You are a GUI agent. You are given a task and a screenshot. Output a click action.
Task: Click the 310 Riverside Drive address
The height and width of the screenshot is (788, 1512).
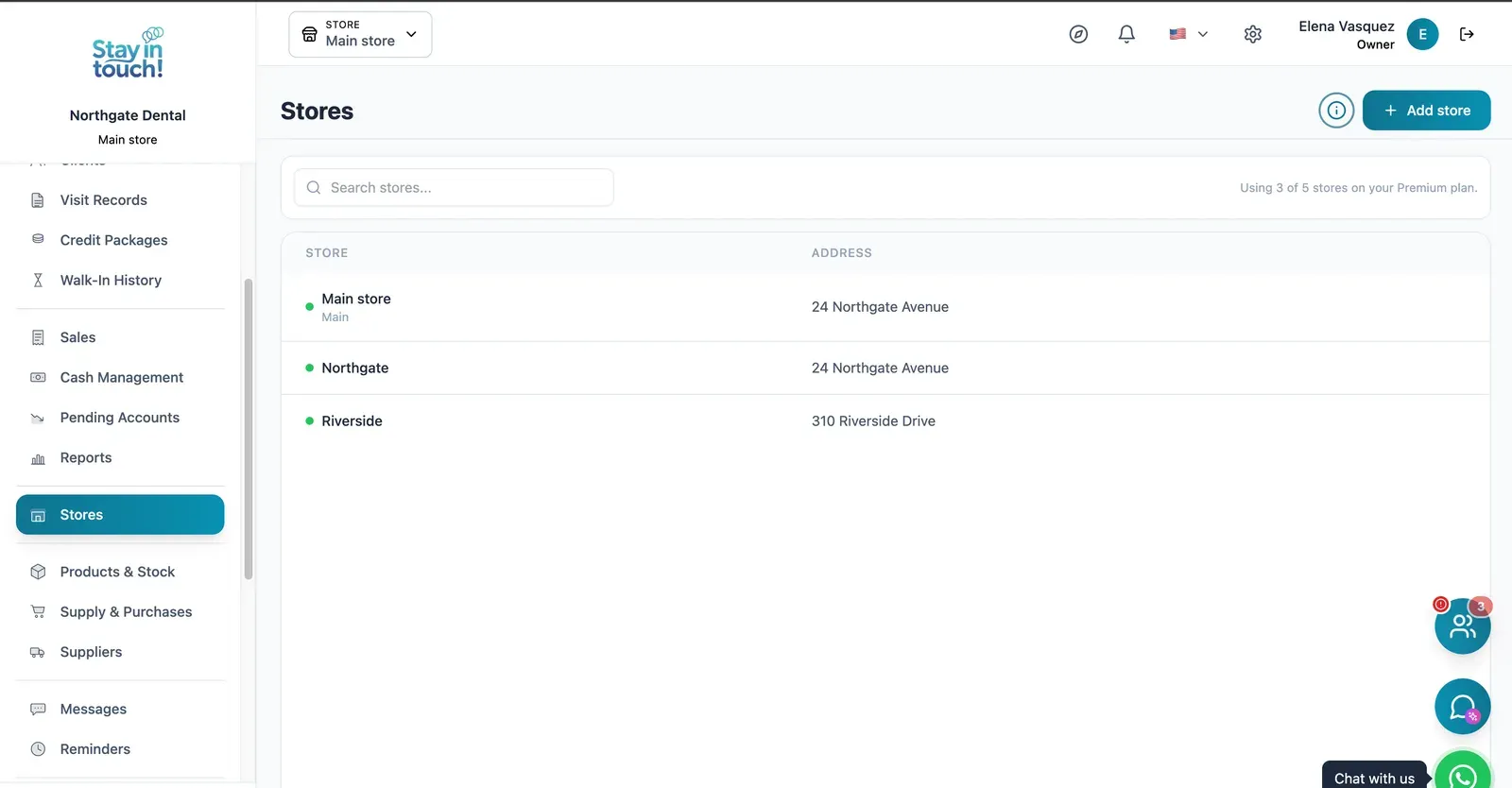point(873,421)
